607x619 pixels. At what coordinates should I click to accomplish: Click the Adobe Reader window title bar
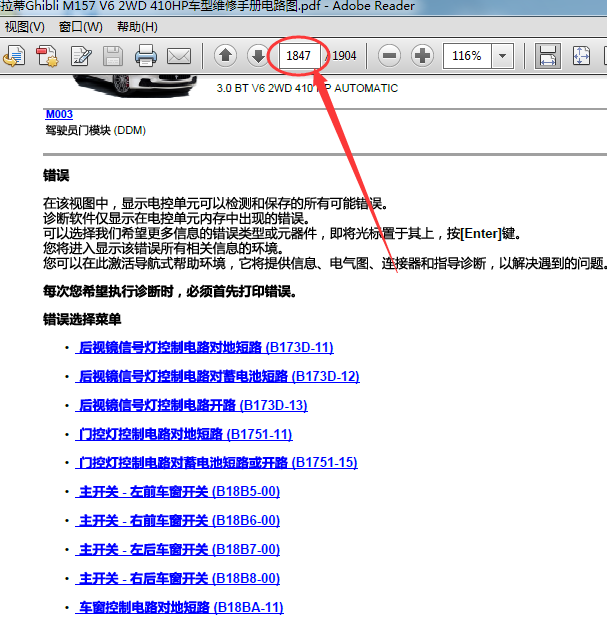point(304,6)
